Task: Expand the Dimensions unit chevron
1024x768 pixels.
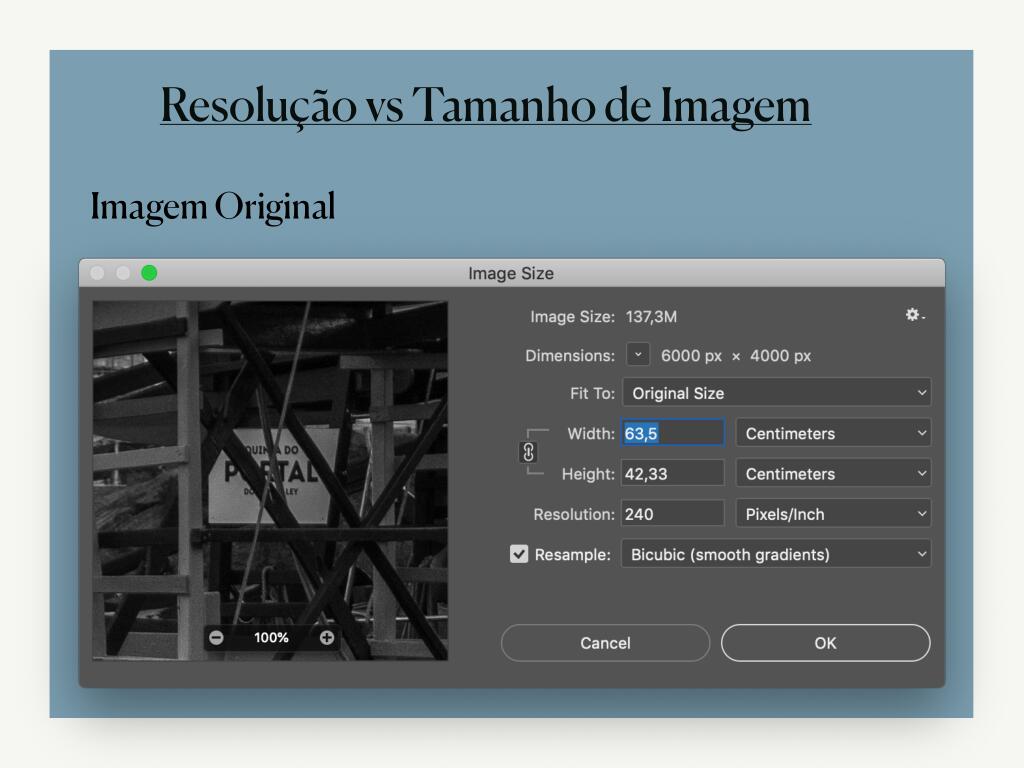Action: (638, 355)
